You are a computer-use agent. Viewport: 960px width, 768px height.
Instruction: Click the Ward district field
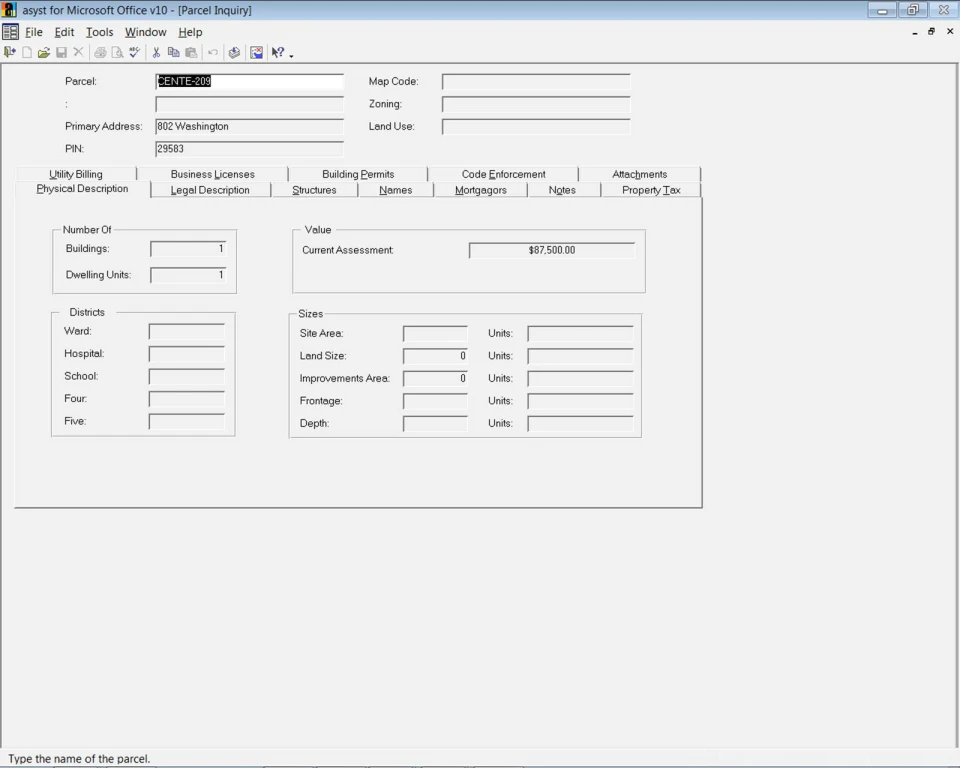point(187,331)
